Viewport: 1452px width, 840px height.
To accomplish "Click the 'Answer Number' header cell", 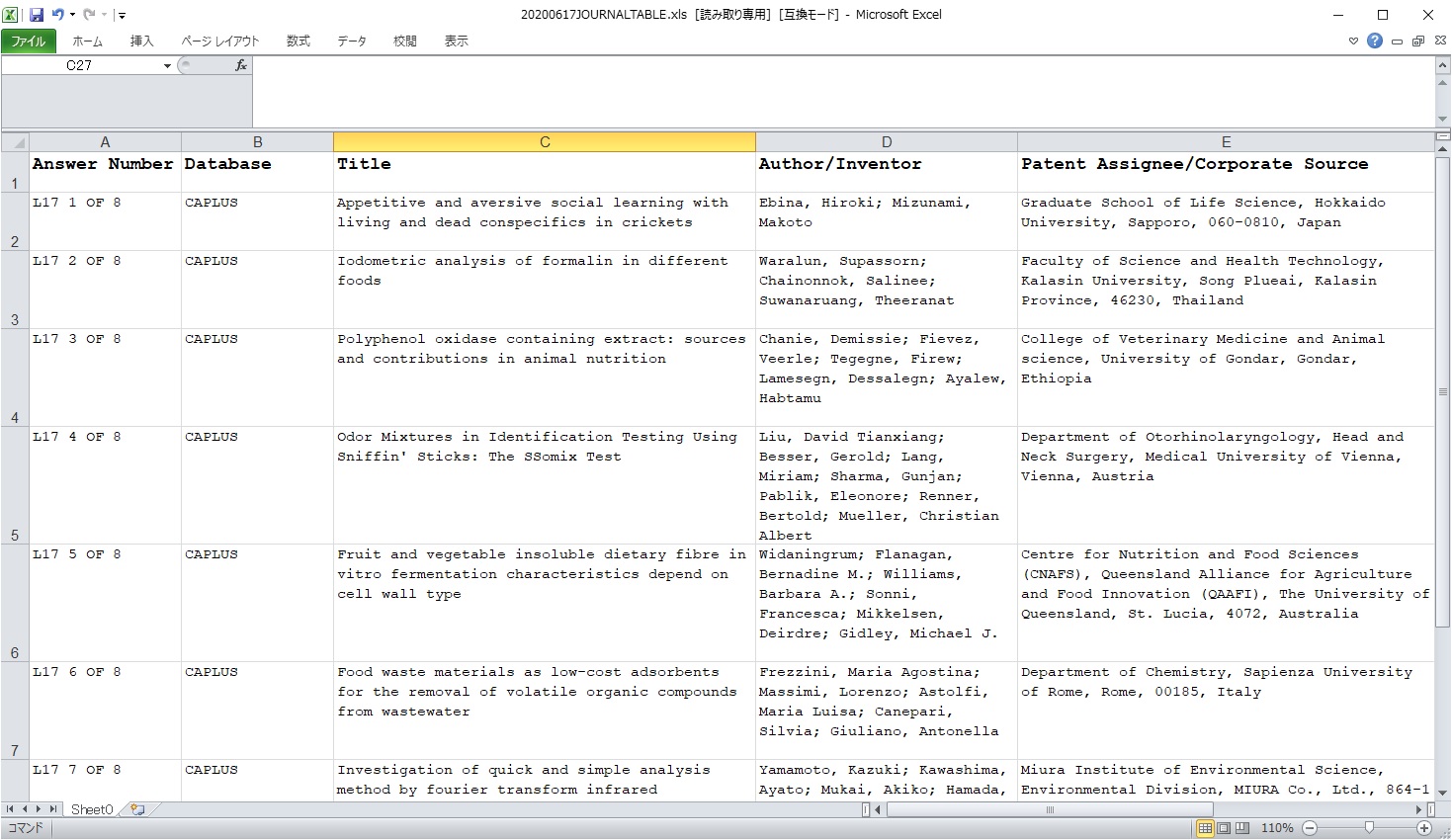I will click(105, 172).
